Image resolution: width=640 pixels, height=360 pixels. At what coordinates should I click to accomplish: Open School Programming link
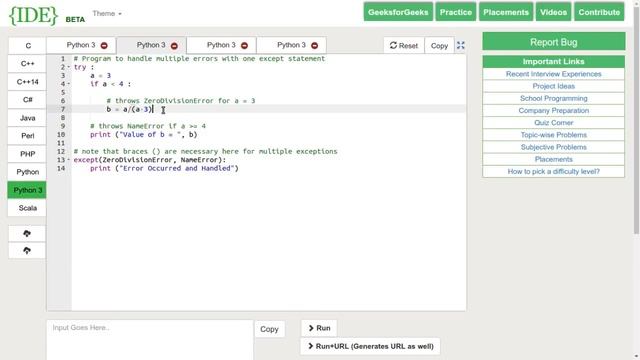(553, 98)
